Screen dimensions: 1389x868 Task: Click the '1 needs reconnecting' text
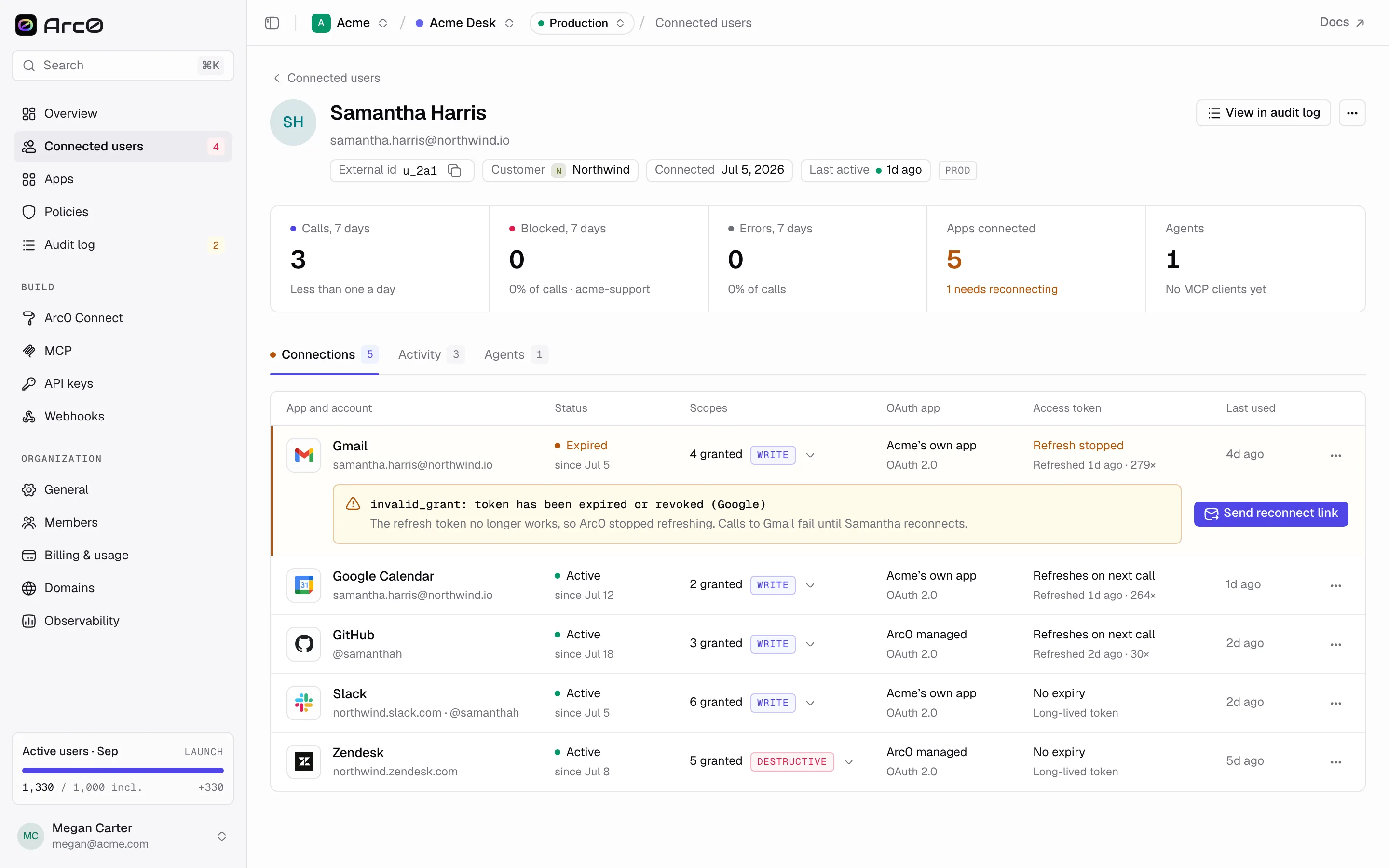point(1002,289)
